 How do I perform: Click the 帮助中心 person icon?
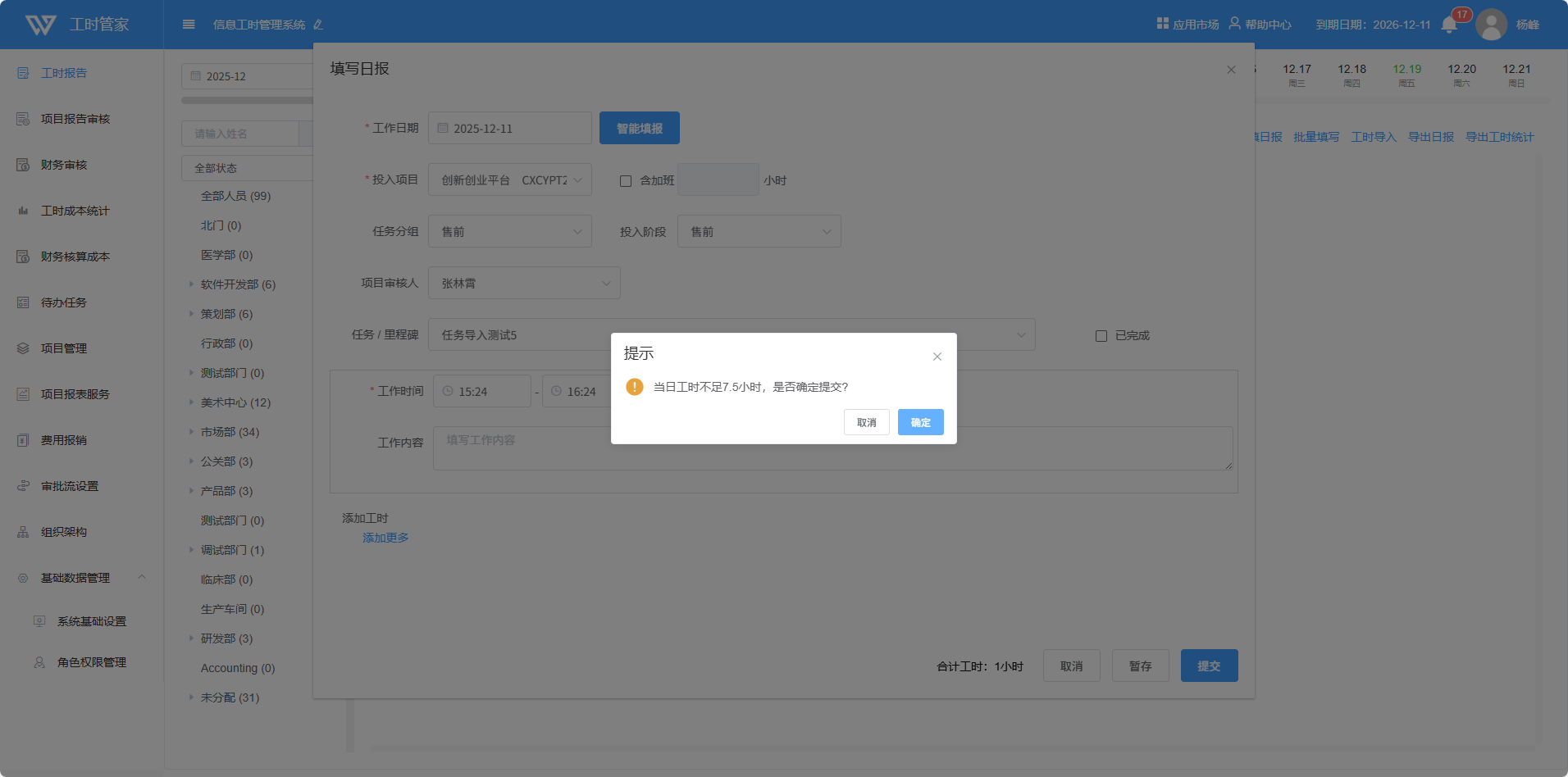point(1234,24)
